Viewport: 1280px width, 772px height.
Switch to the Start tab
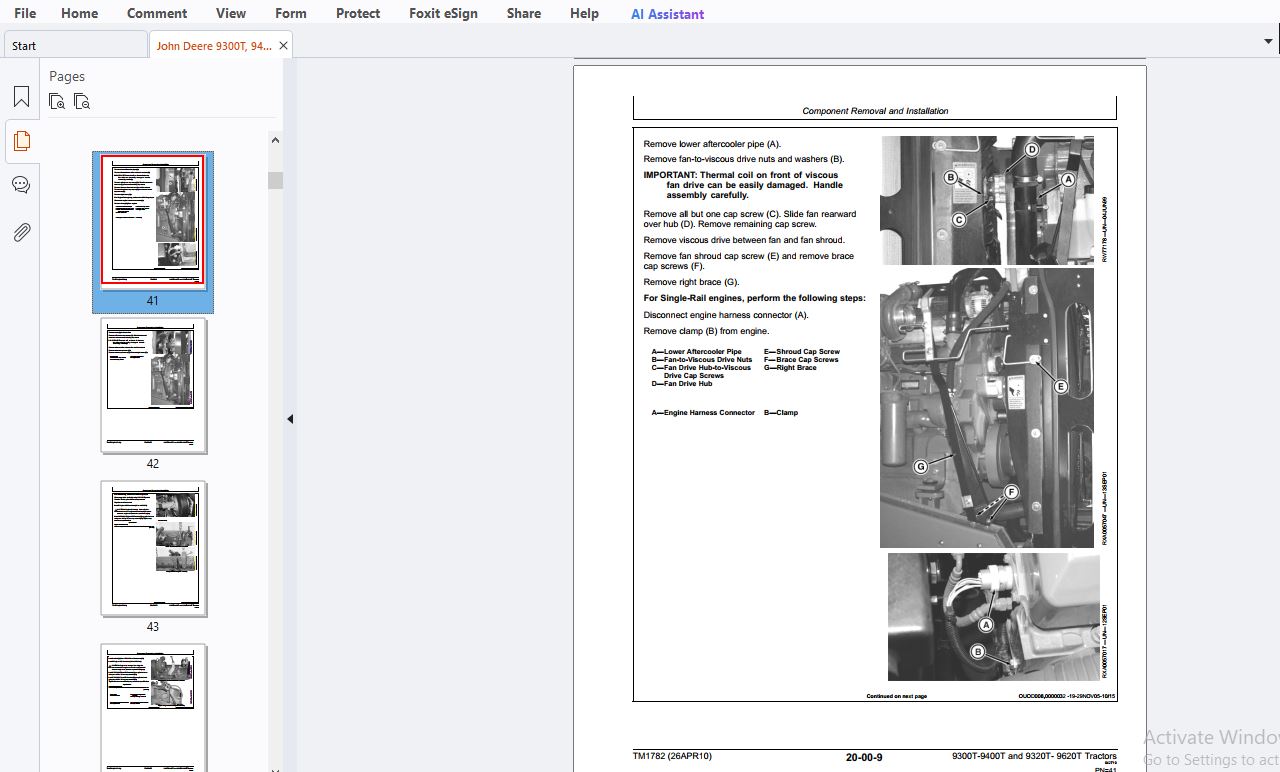(75, 45)
